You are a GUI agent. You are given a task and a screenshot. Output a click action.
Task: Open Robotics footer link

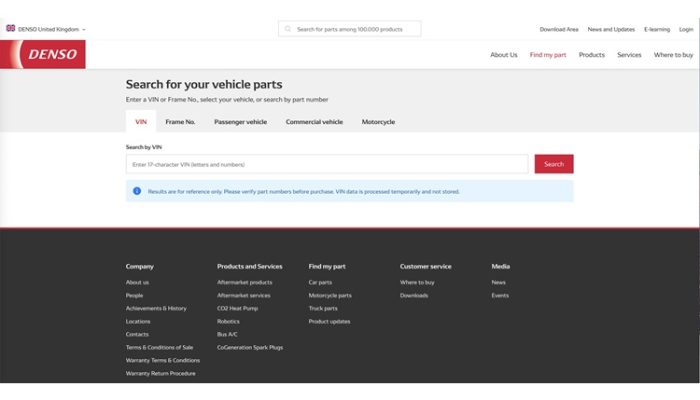(x=228, y=321)
